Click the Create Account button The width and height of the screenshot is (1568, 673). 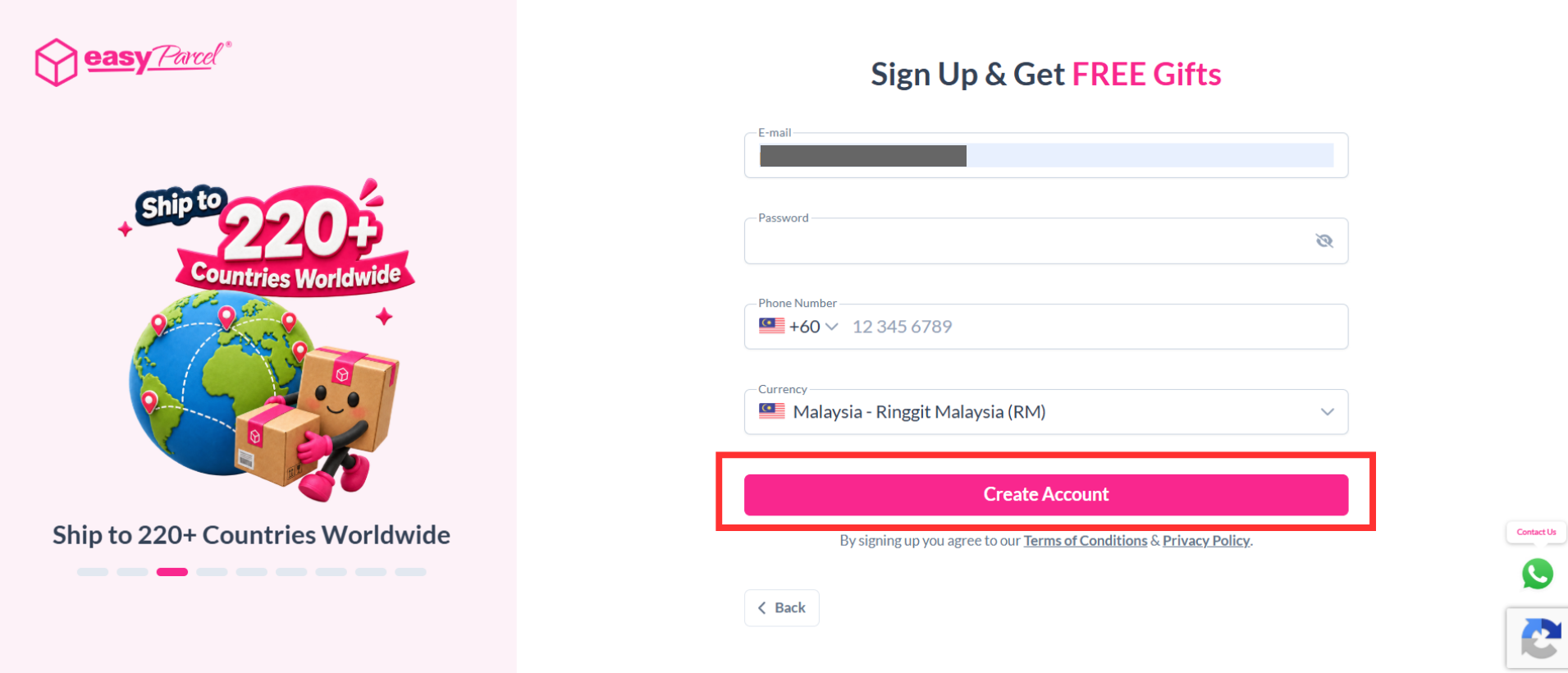click(x=1045, y=494)
